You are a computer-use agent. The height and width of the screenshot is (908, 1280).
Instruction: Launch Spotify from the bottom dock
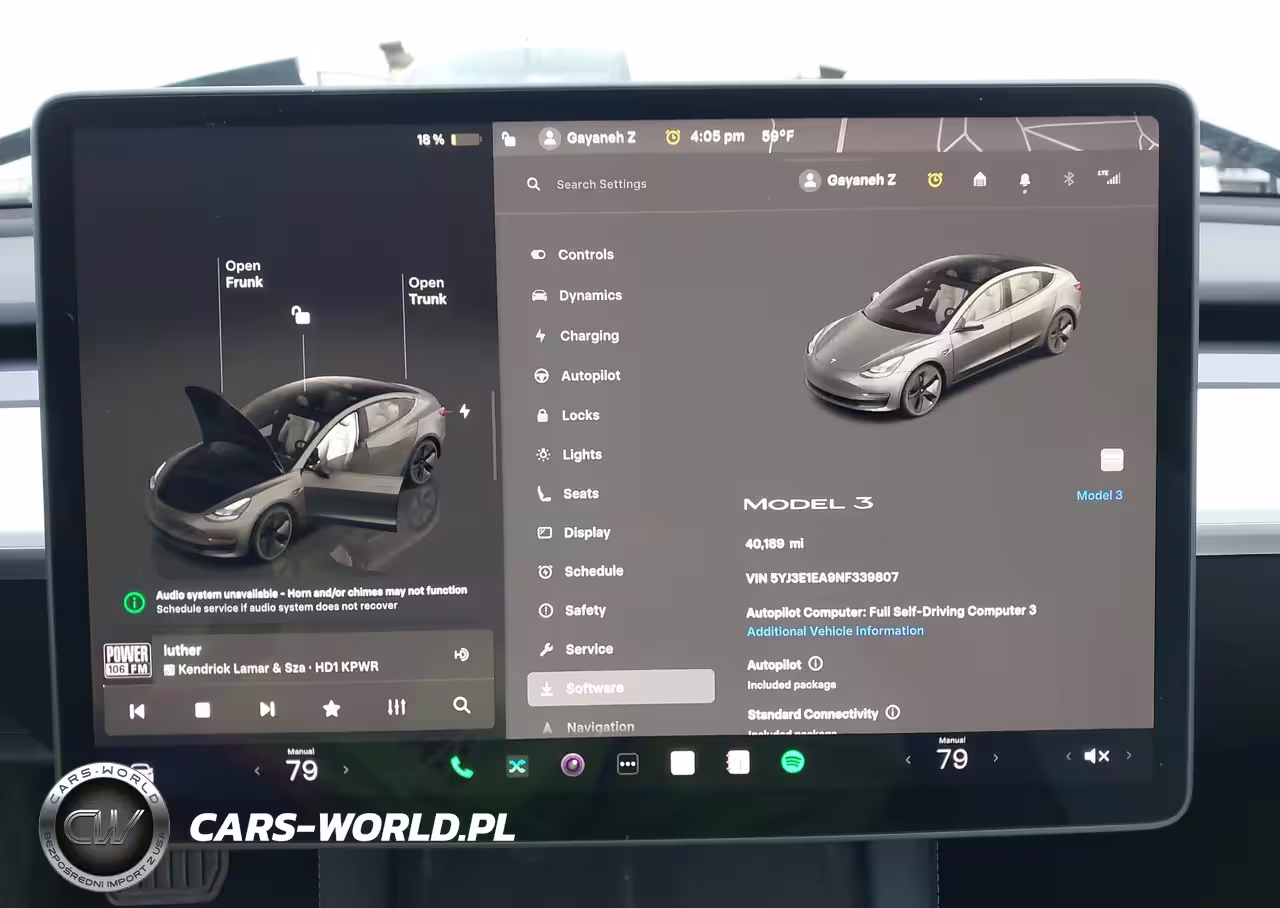792,762
